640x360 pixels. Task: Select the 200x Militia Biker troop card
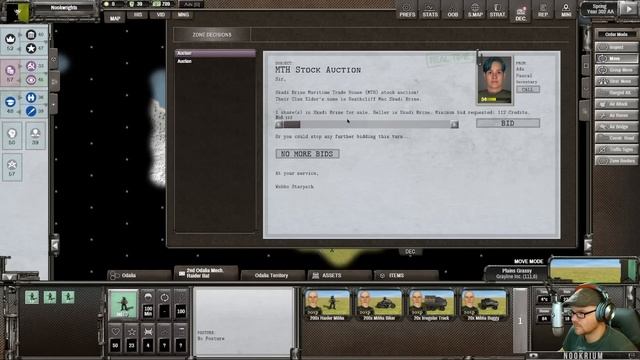[379, 305]
